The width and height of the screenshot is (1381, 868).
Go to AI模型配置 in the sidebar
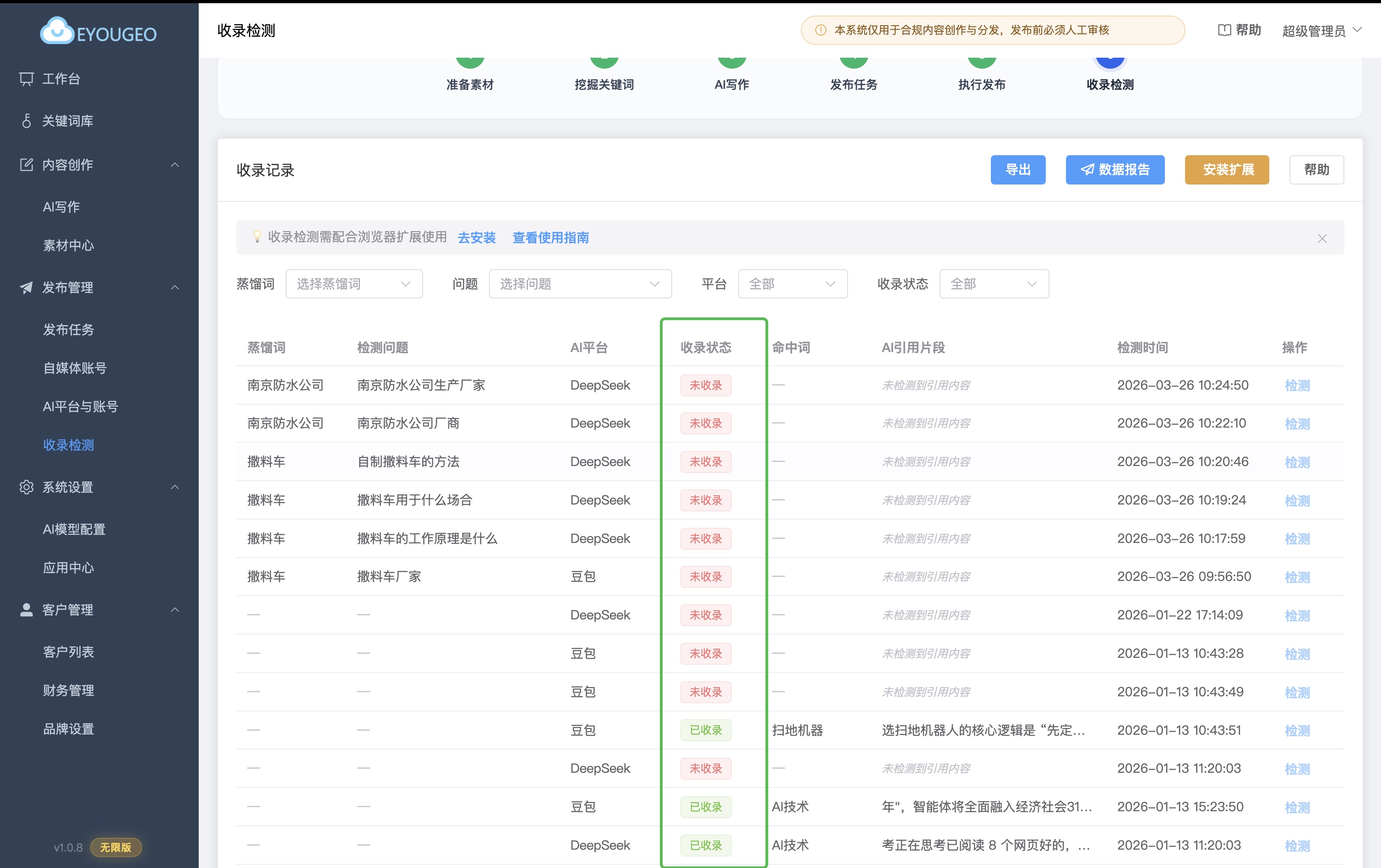coord(74,529)
